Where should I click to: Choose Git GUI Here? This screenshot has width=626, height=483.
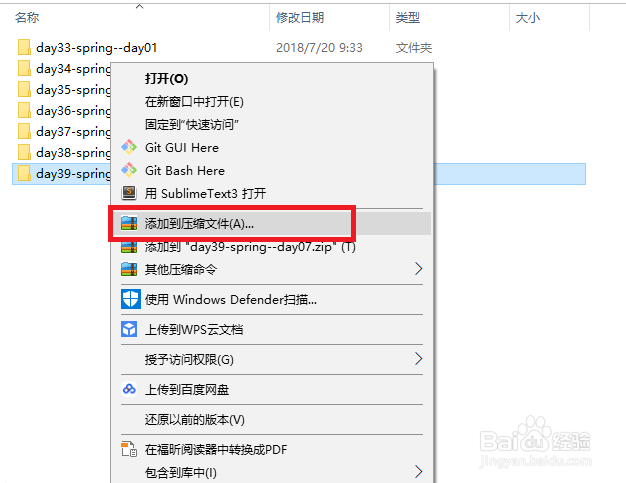(x=182, y=148)
